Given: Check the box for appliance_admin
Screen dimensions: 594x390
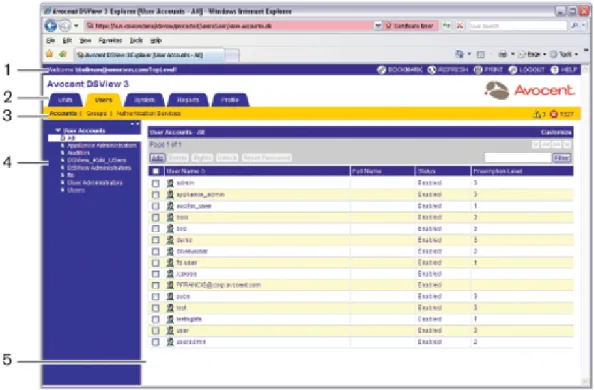Looking at the screenshot, I should click(155, 195).
